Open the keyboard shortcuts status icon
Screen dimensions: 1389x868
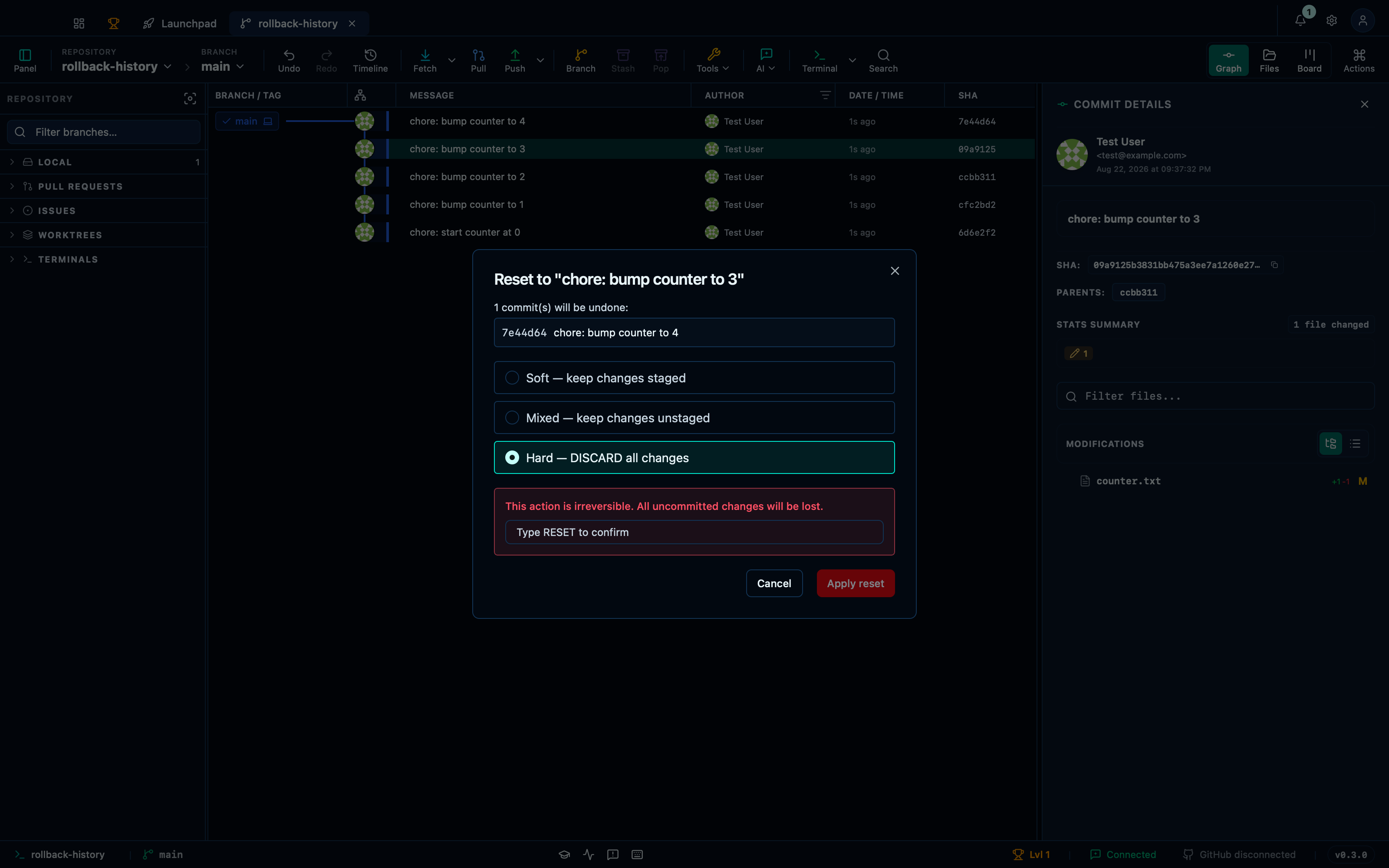[x=636, y=854]
